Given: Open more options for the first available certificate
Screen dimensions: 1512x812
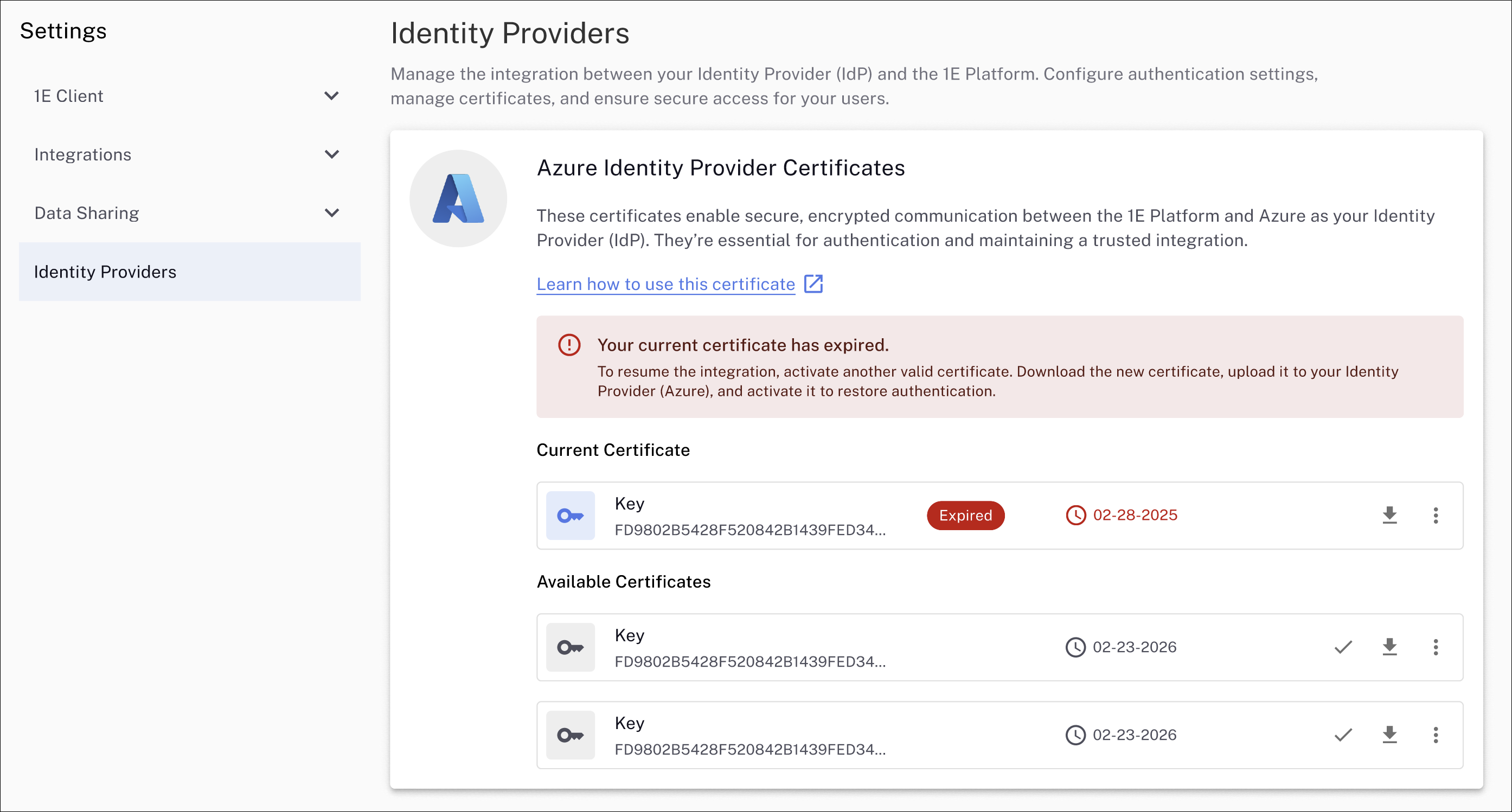Looking at the screenshot, I should click(x=1436, y=647).
